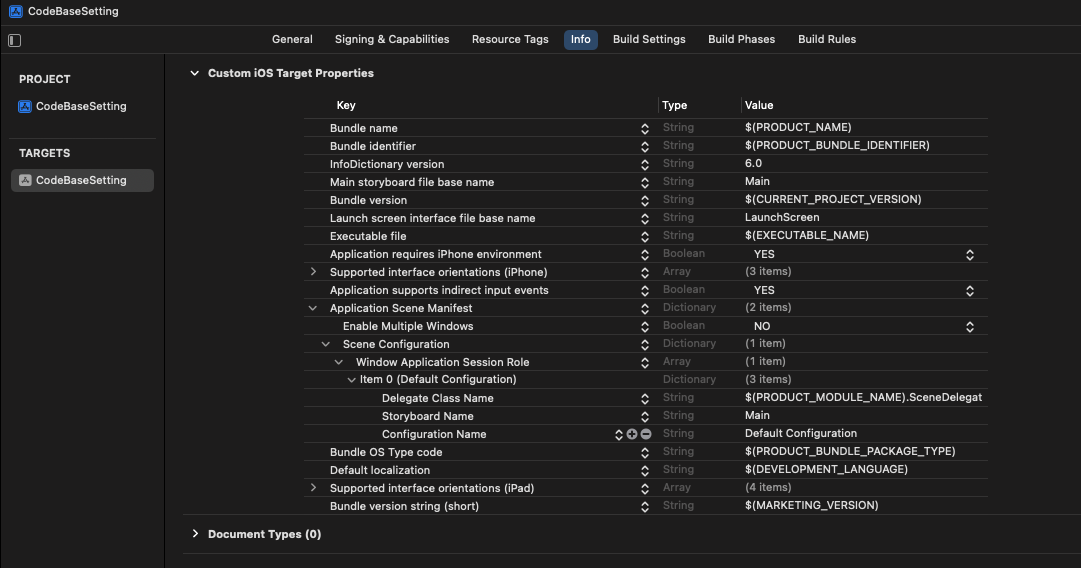Select the $(PRODUCT_NAME) value
The image size is (1081, 568).
point(798,128)
